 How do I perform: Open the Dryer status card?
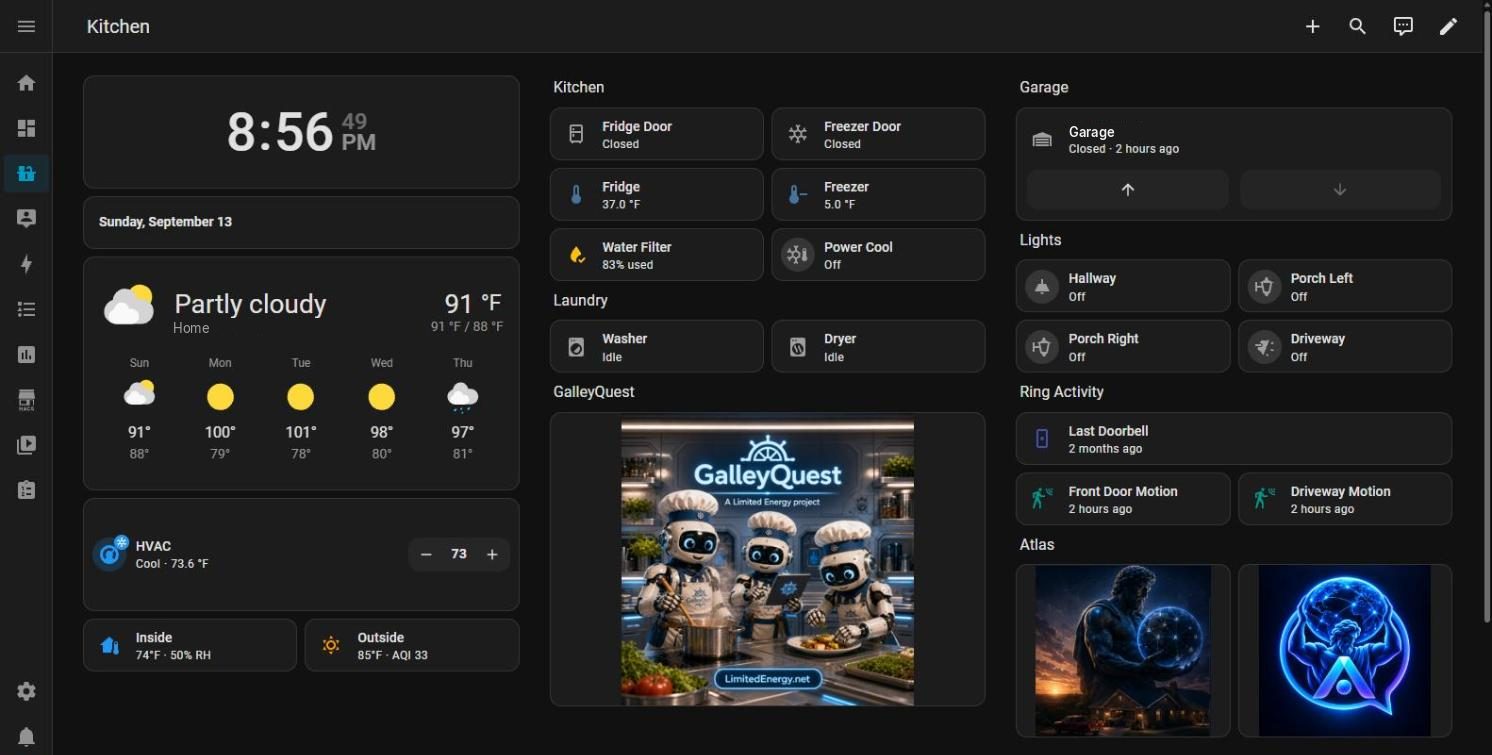point(878,347)
